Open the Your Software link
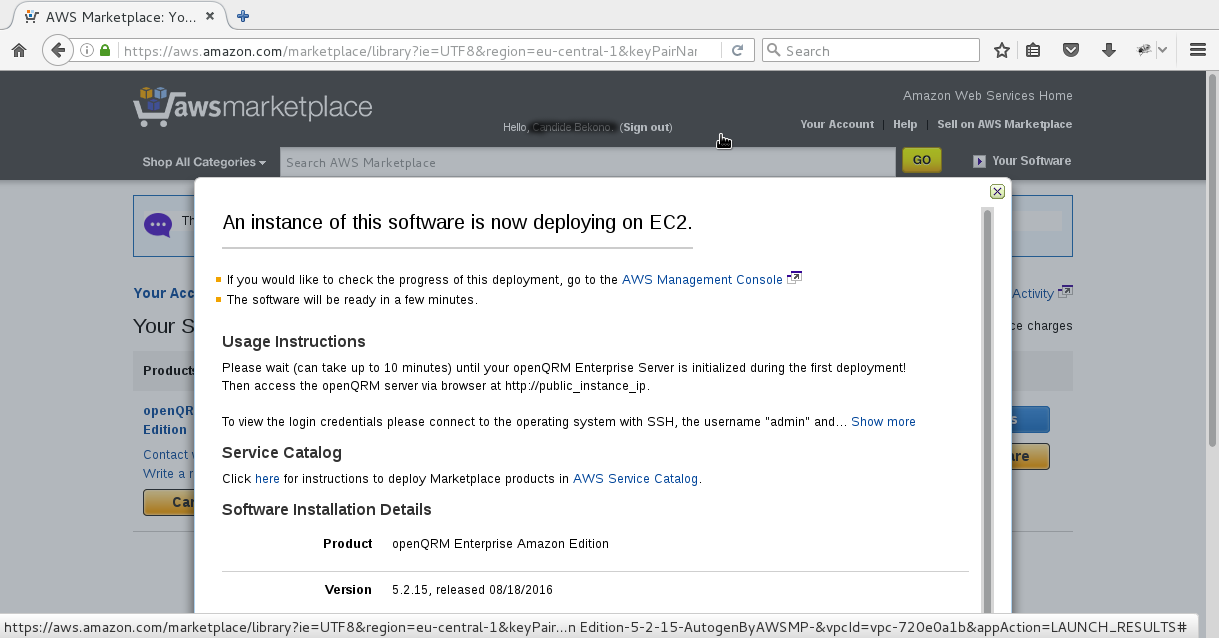1219x638 pixels. point(1031,161)
